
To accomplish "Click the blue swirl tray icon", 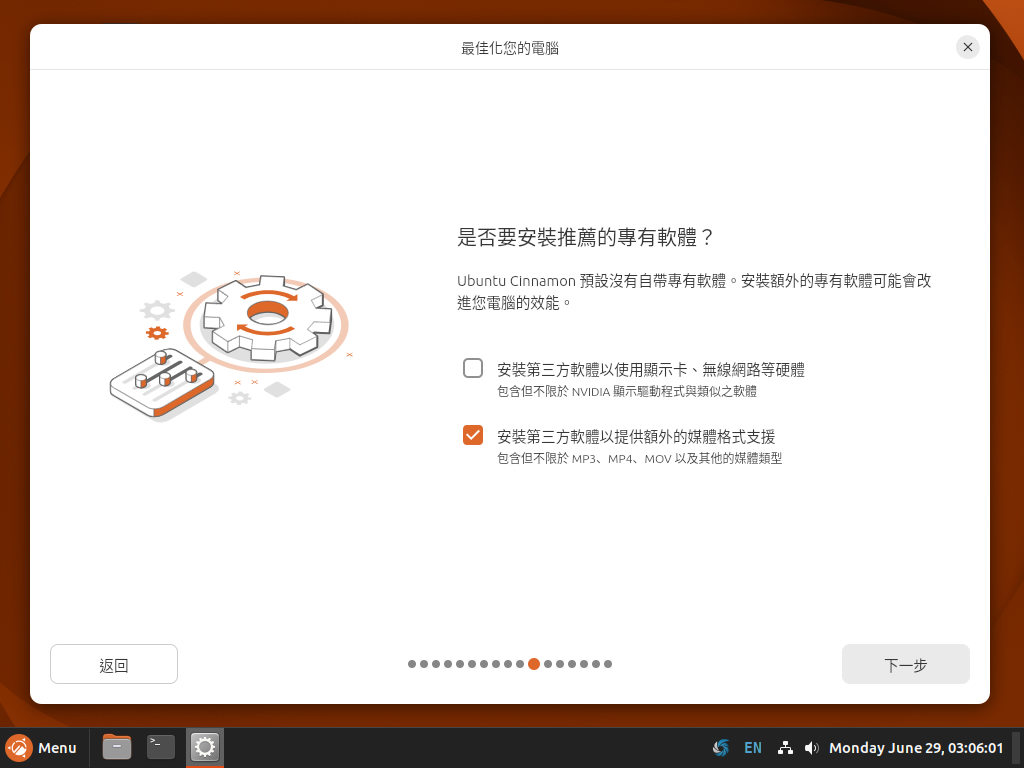I will coord(721,748).
